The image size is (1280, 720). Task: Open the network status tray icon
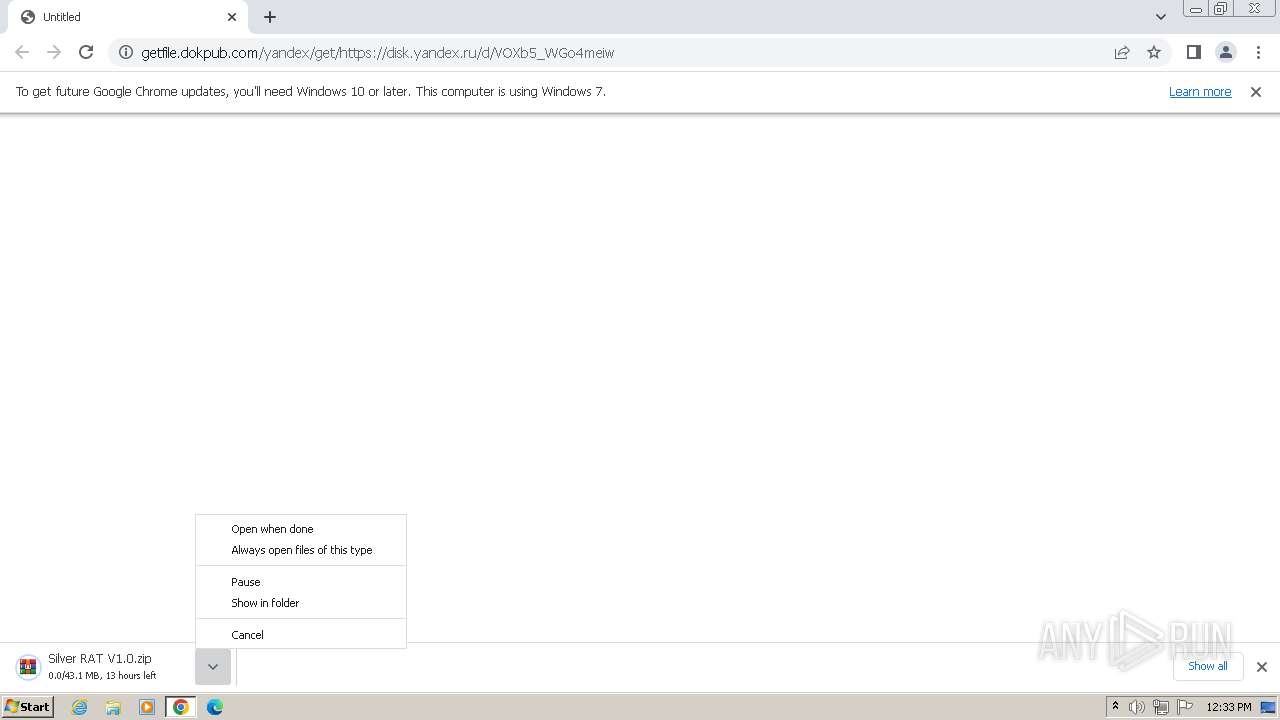[x=1161, y=707]
